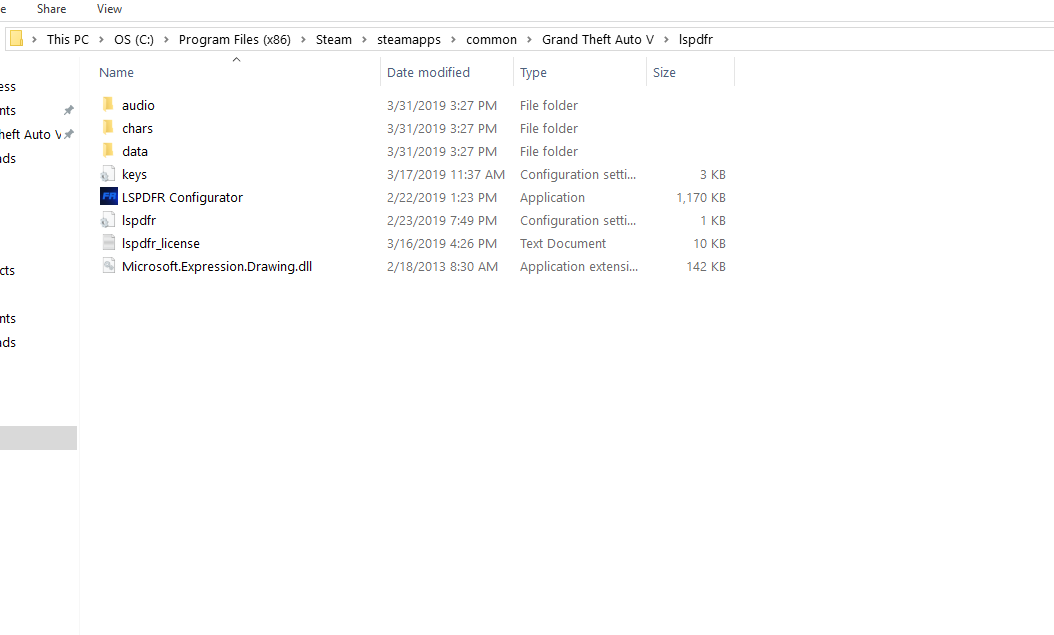Select the audio folder name
This screenshot has height=635, width=1054.
coord(138,105)
